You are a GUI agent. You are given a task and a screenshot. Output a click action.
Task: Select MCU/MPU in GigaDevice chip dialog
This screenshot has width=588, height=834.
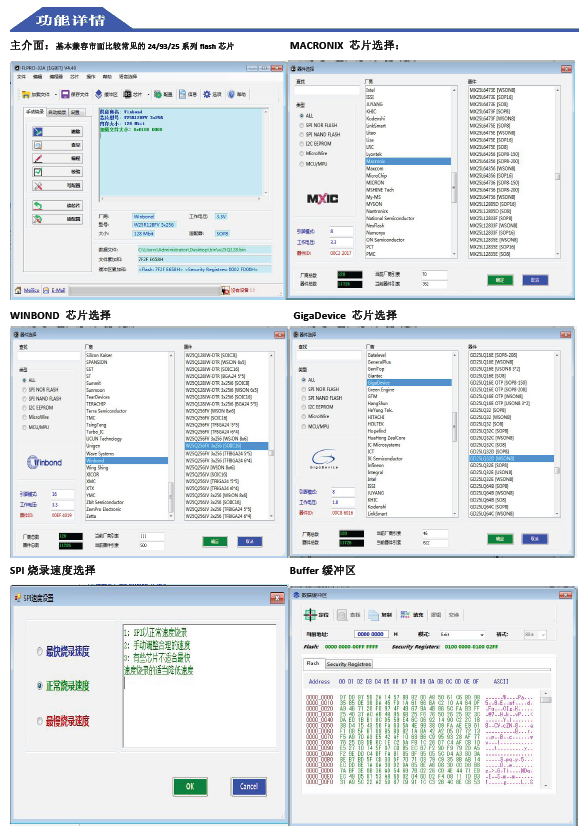click(x=316, y=427)
